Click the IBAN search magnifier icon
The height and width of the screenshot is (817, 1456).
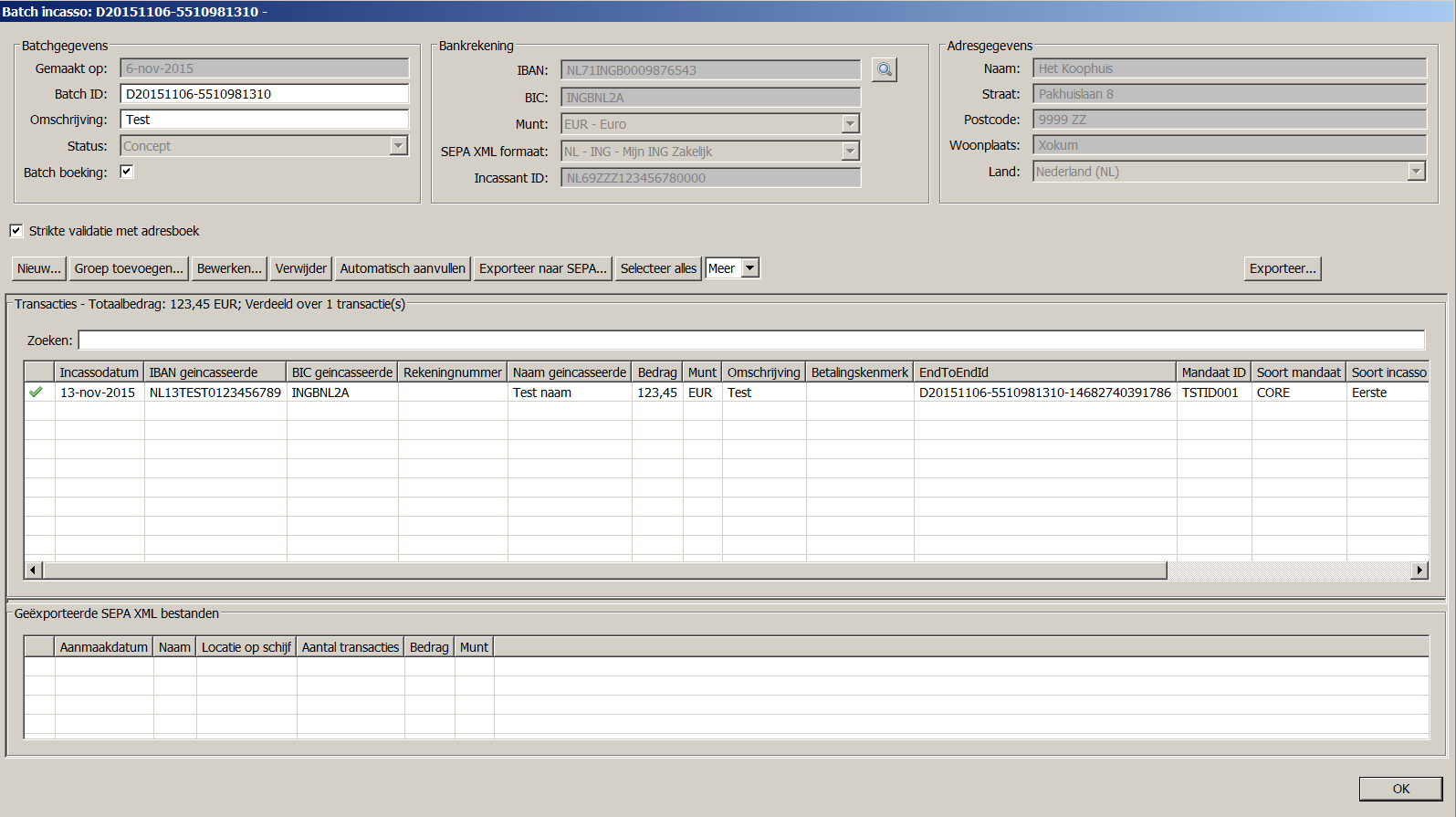(884, 69)
